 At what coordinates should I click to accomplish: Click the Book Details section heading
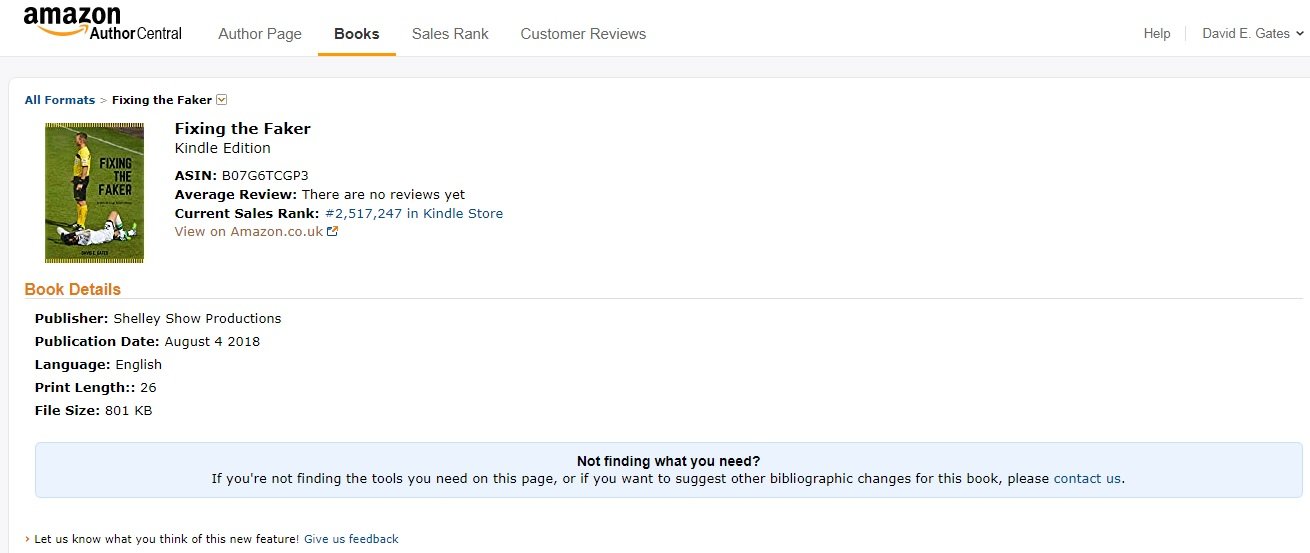coord(72,290)
